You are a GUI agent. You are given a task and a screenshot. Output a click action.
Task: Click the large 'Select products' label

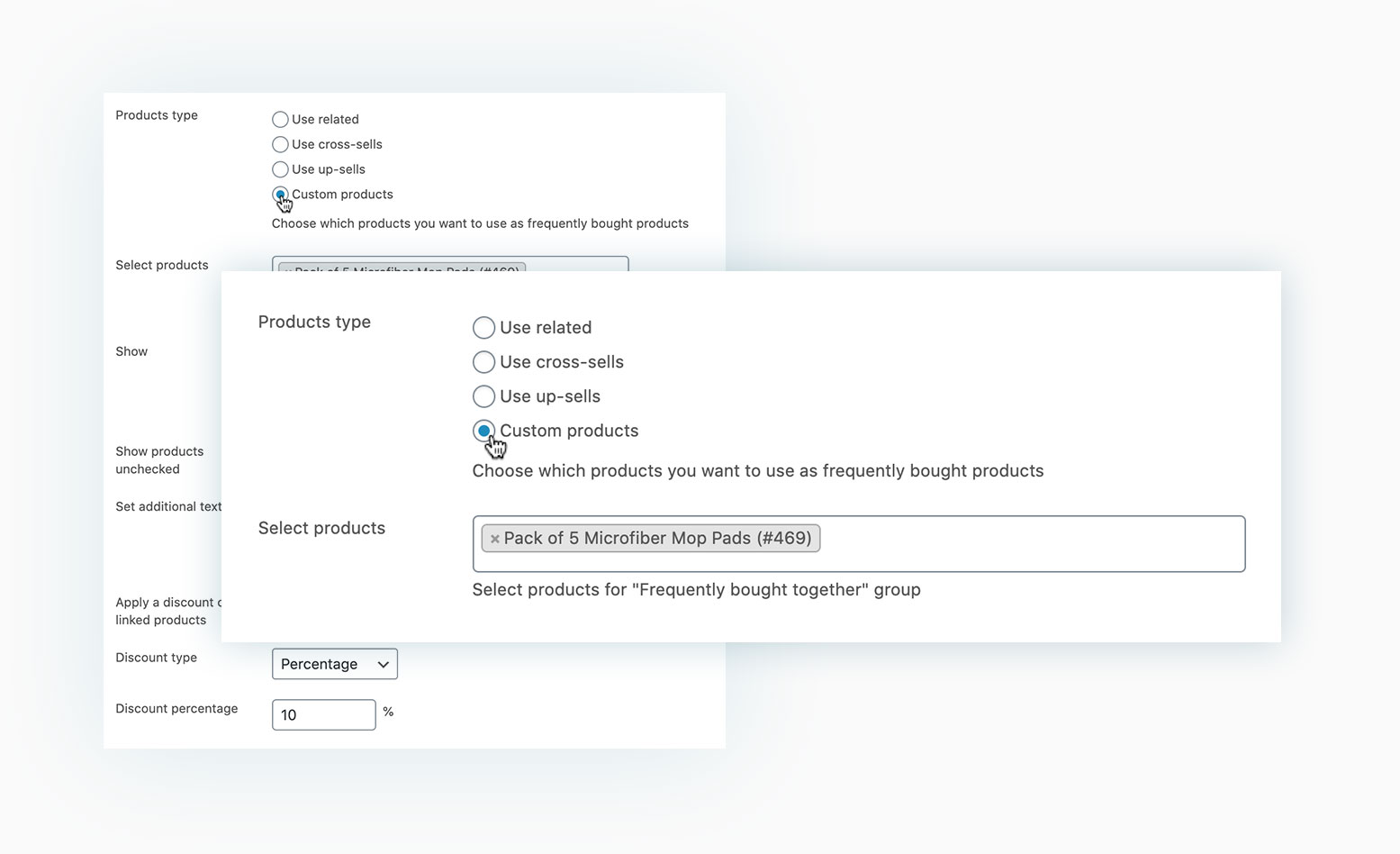pos(321,528)
